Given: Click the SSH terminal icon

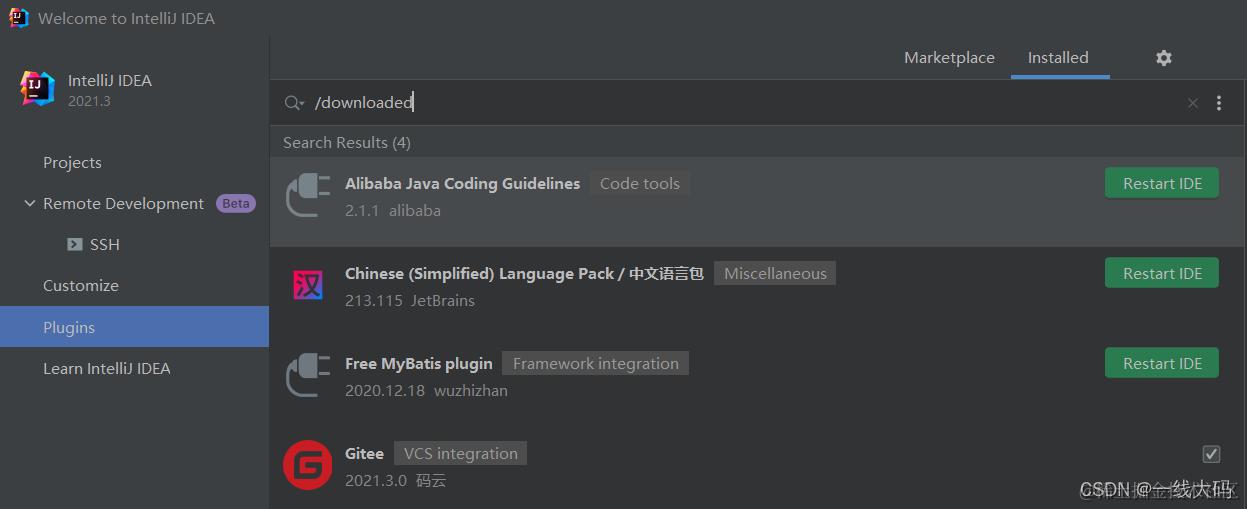Looking at the screenshot, I should 75,244.
